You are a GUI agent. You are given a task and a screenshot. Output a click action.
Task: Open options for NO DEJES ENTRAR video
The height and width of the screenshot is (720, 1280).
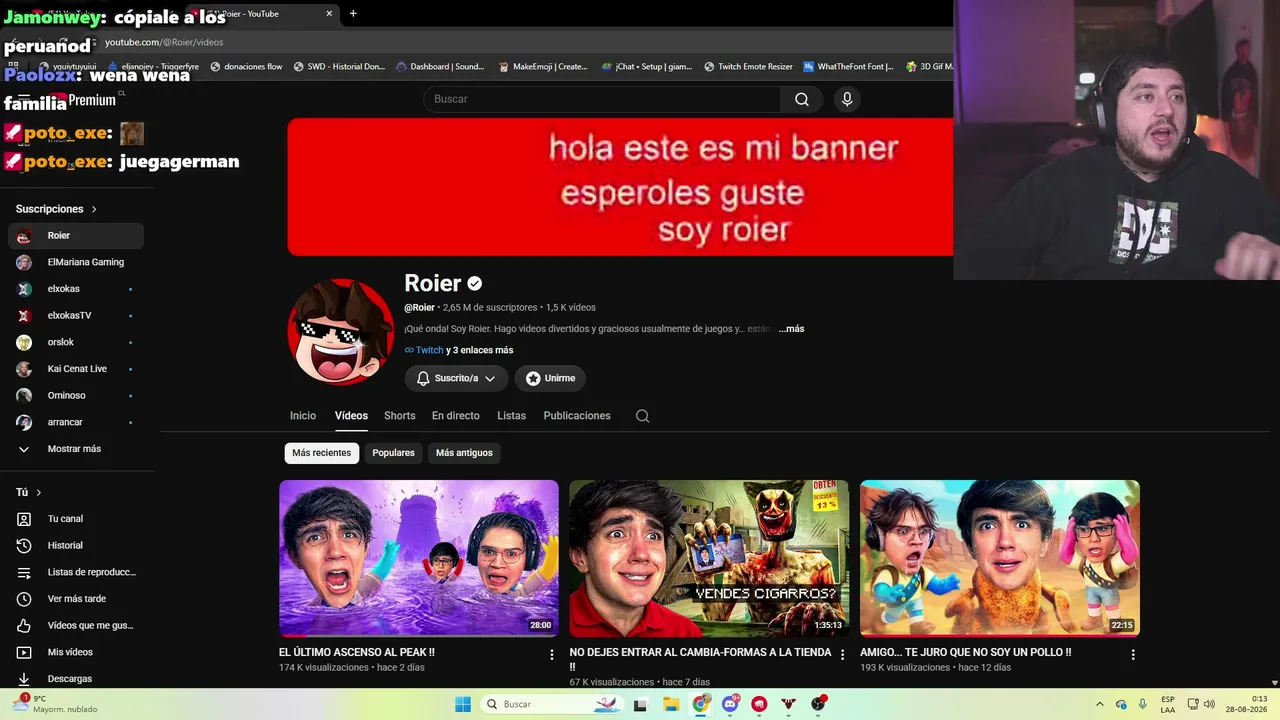click(x=842, y=654)
